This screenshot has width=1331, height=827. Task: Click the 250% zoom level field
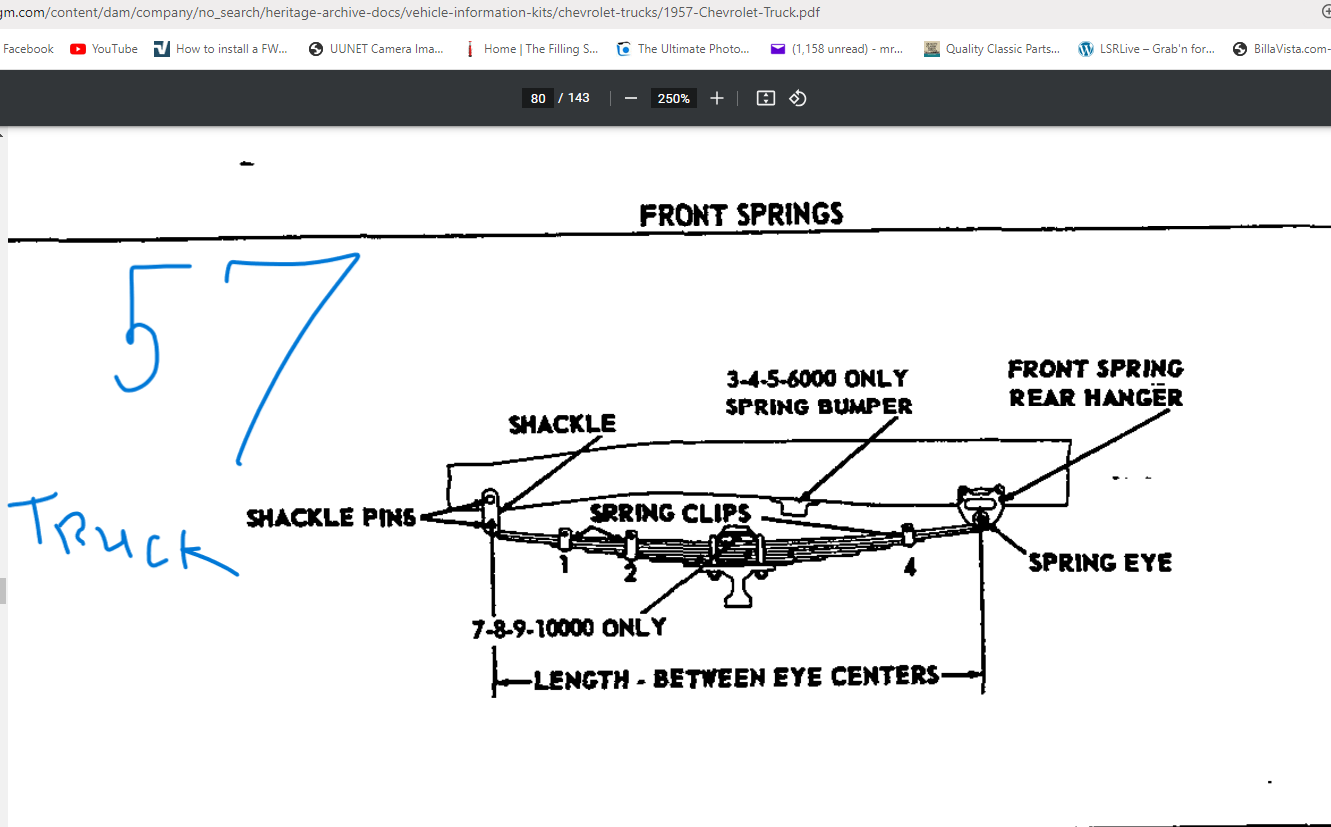click(x=673, y=98)
